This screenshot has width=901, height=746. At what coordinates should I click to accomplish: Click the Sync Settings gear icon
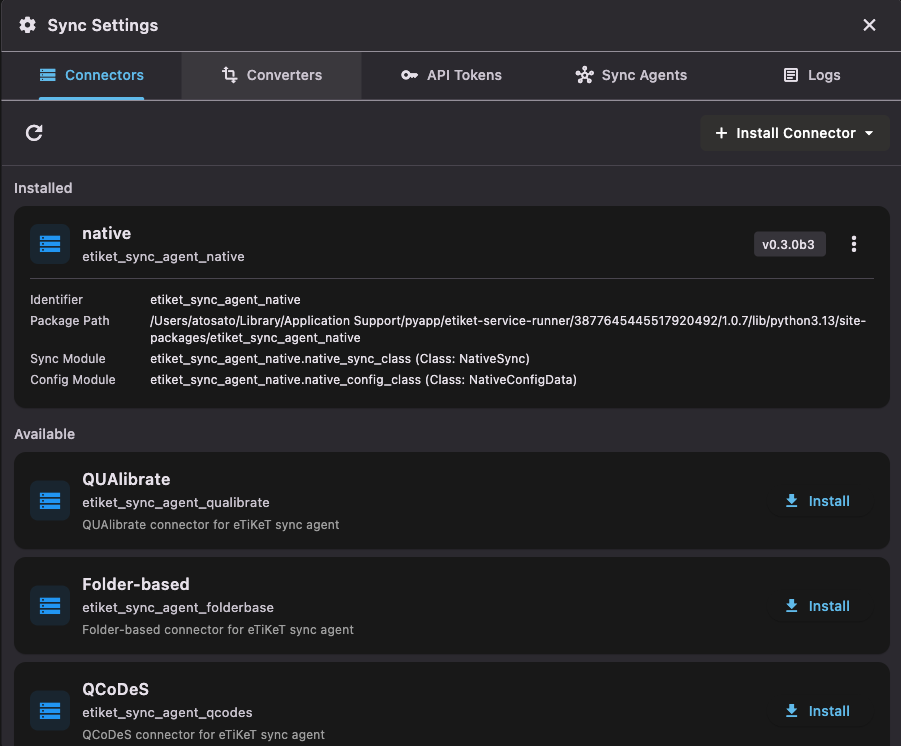(27, 25)
